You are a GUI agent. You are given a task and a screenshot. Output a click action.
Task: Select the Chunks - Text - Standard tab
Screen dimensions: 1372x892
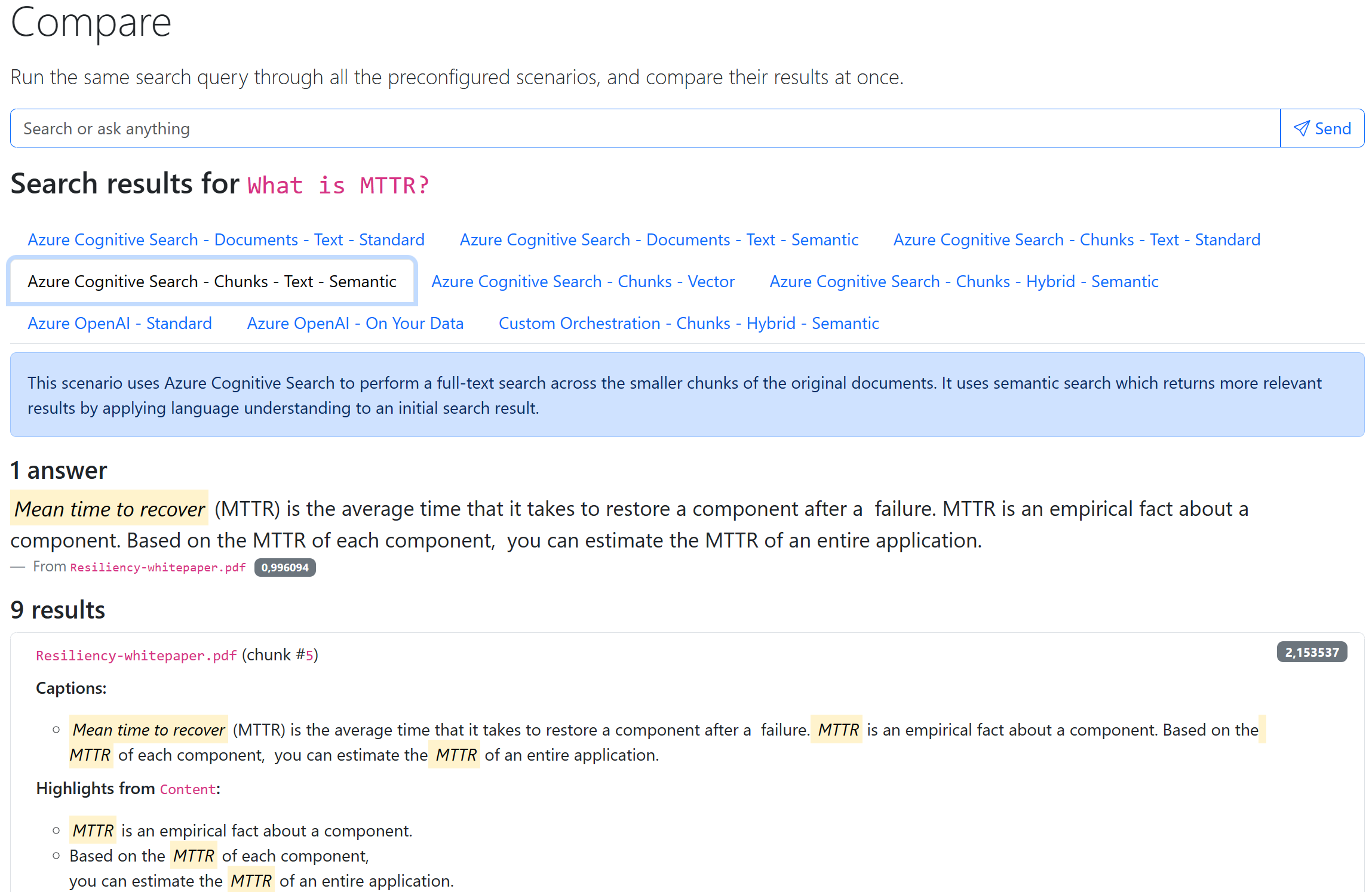click(1076, 239)
